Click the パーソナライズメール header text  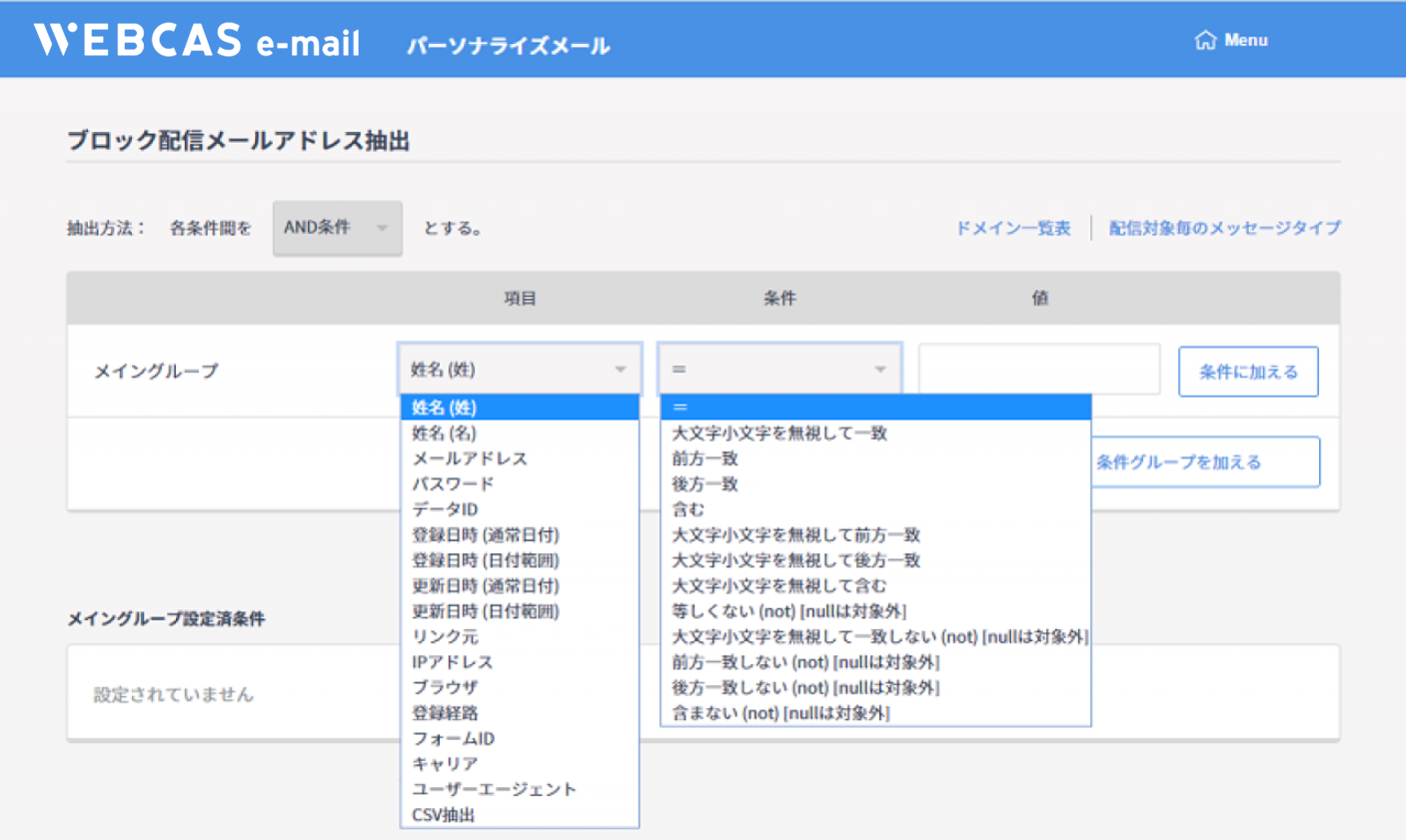click(508, 45)
